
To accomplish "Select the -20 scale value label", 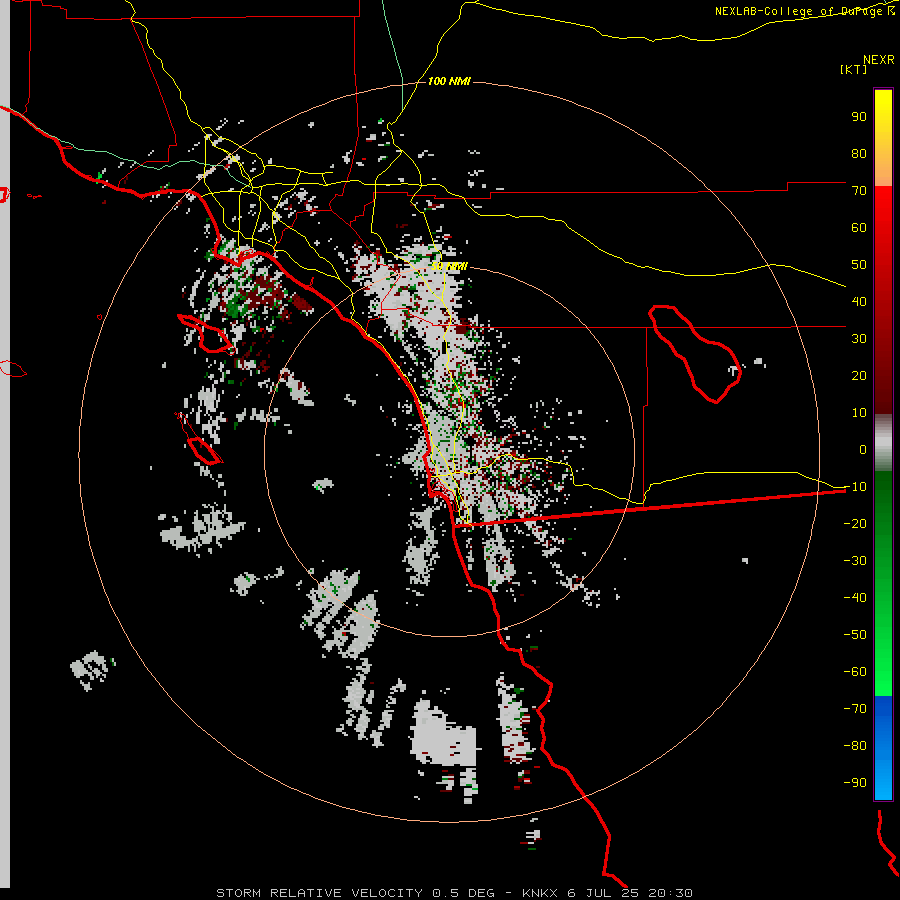I will tap(855, 523).
